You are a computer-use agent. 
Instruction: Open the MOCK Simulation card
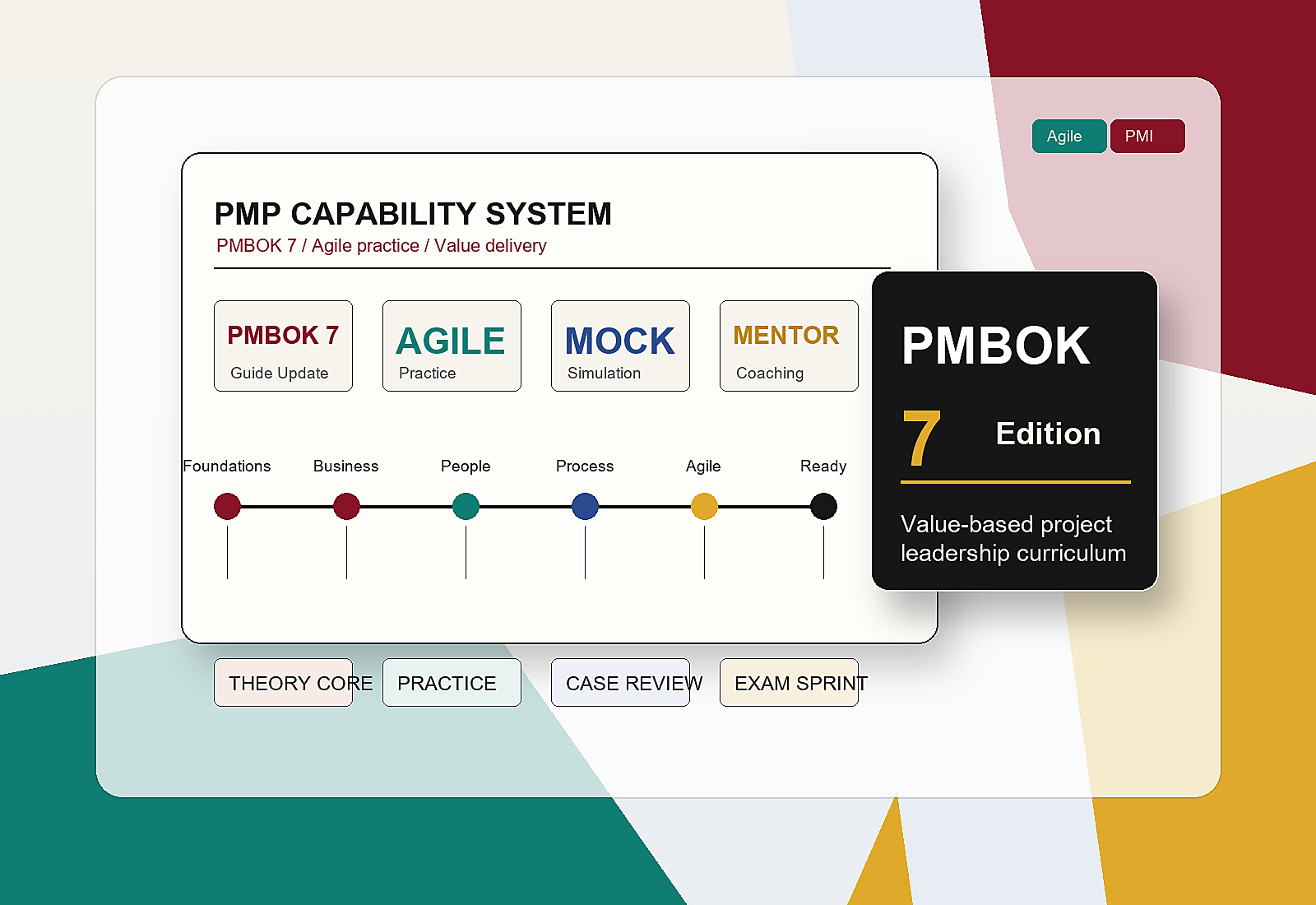[620, 346]
